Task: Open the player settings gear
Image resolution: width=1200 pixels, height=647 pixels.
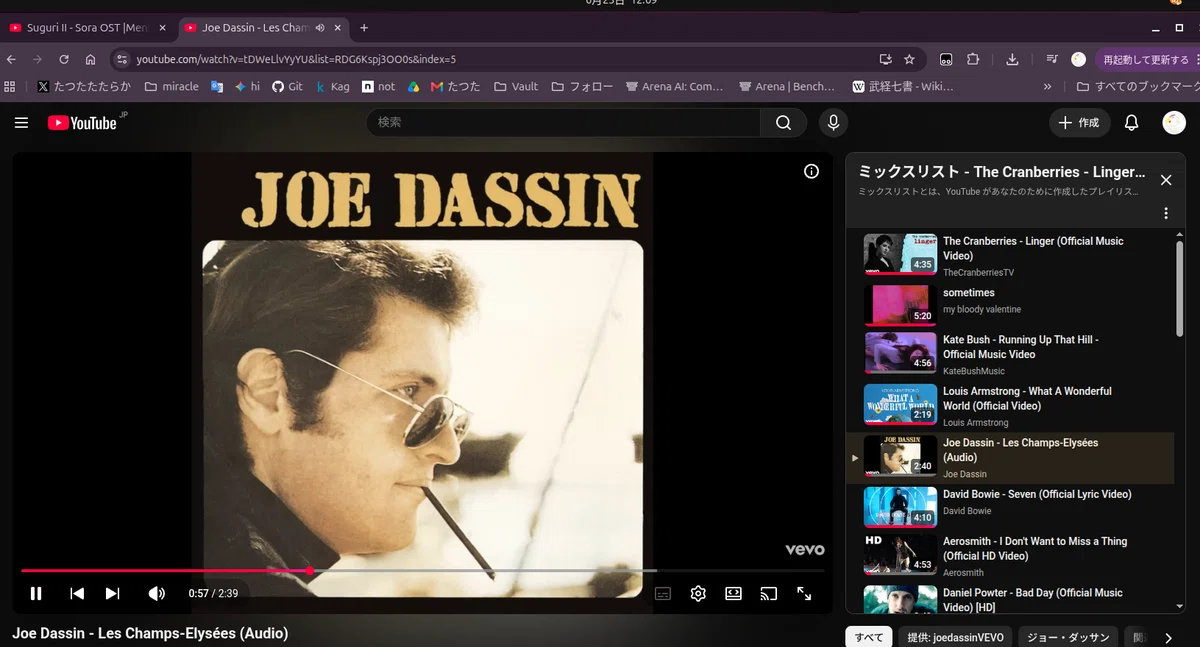Action: pos(698,593)
